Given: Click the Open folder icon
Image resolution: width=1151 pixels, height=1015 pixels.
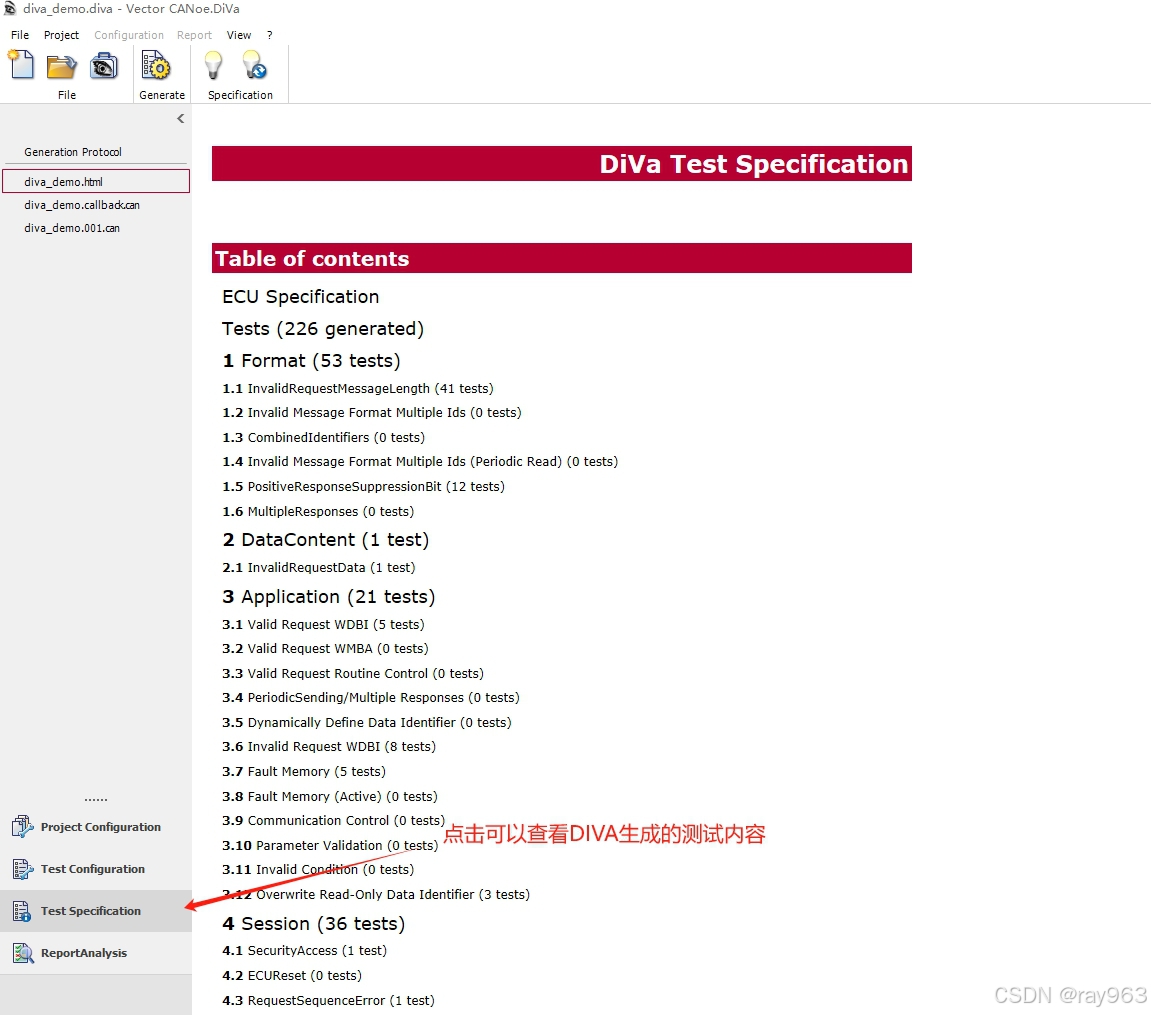Looking at the screenshot, I should (x=62, y=67).
